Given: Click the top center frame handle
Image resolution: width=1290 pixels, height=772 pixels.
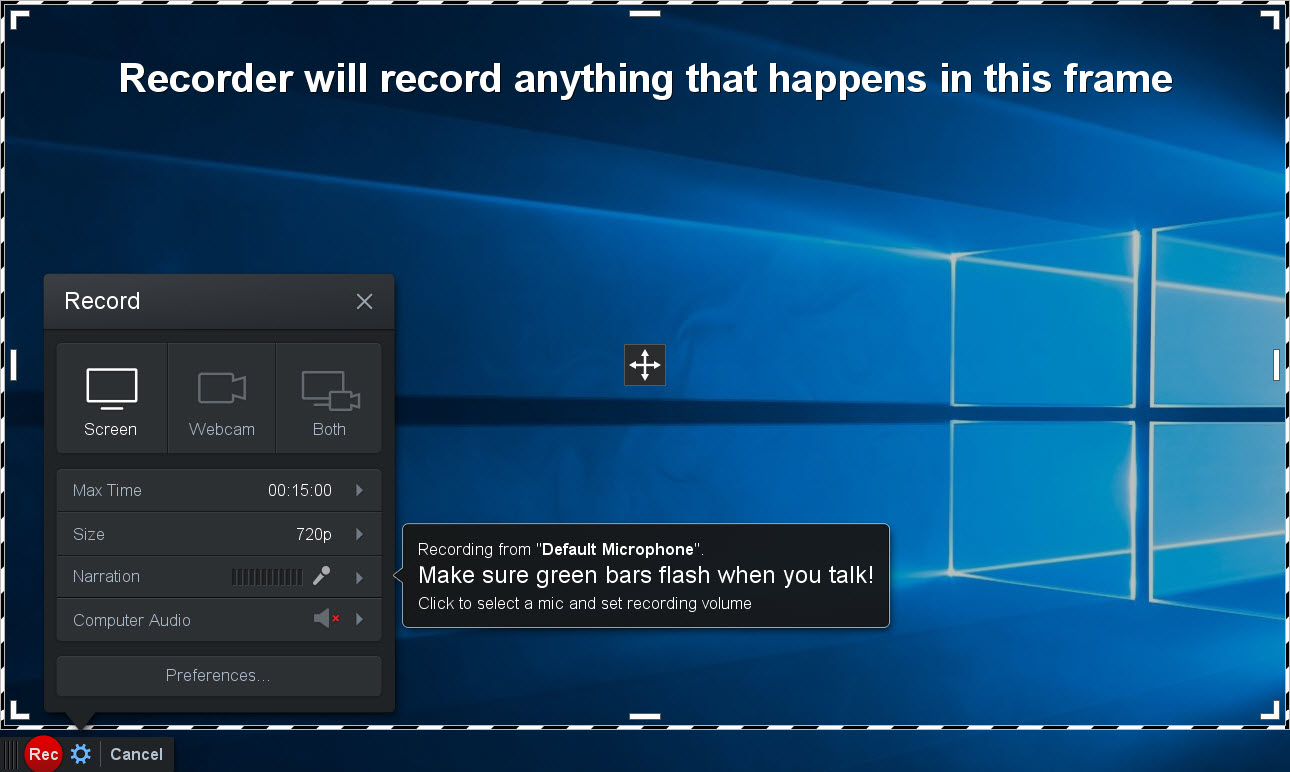Looking at the screenshot, I should (x=645, y=14).
